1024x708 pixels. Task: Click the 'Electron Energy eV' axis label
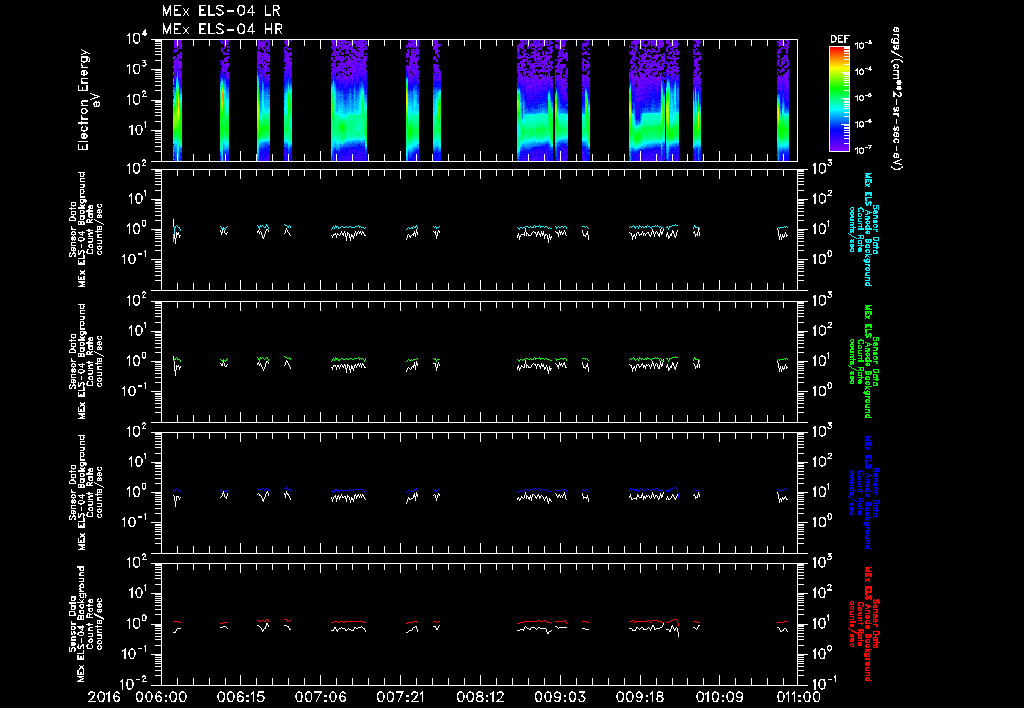coord(89,100)
